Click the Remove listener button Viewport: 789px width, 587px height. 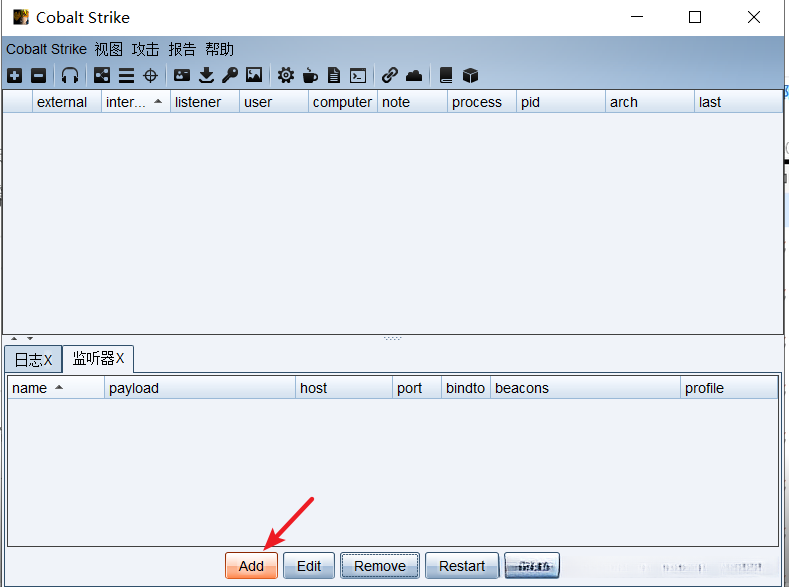coord(380,566)
